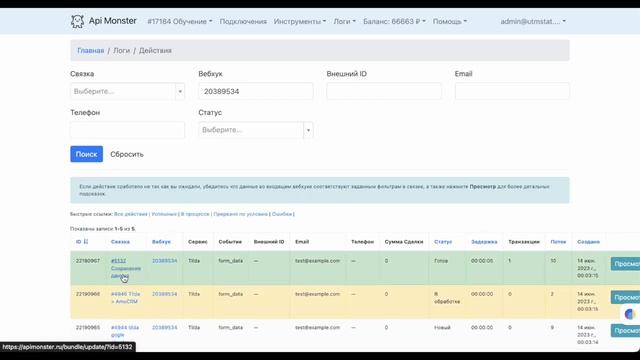This screenshot has width=640, height=360.
Task: Sort table by Создано column header
Action: pos(588,242)
